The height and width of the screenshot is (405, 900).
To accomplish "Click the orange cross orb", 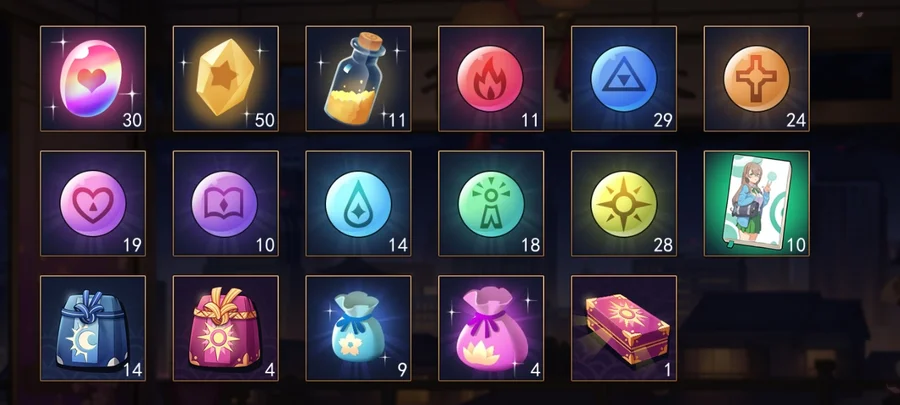I will 757,79.
